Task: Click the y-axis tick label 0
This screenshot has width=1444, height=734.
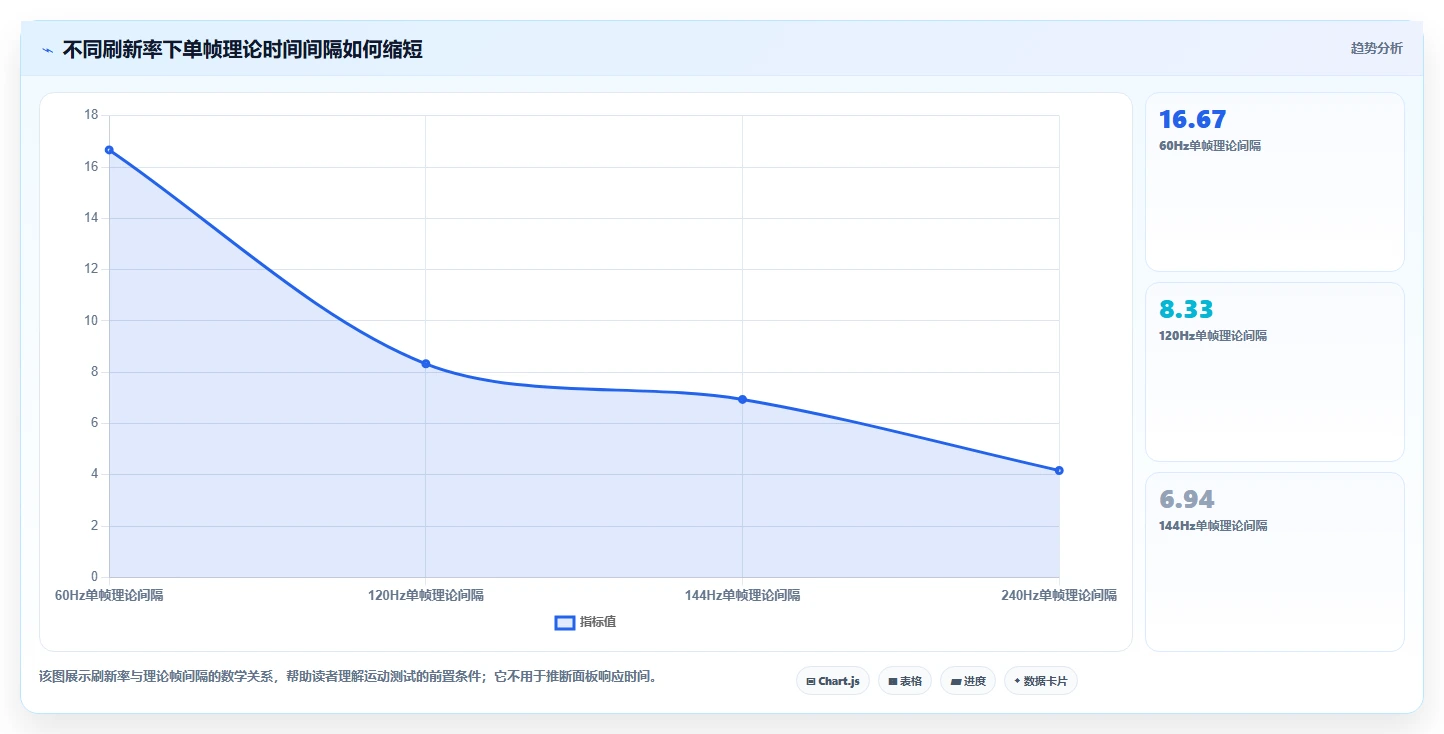Action: pos(95,577)
